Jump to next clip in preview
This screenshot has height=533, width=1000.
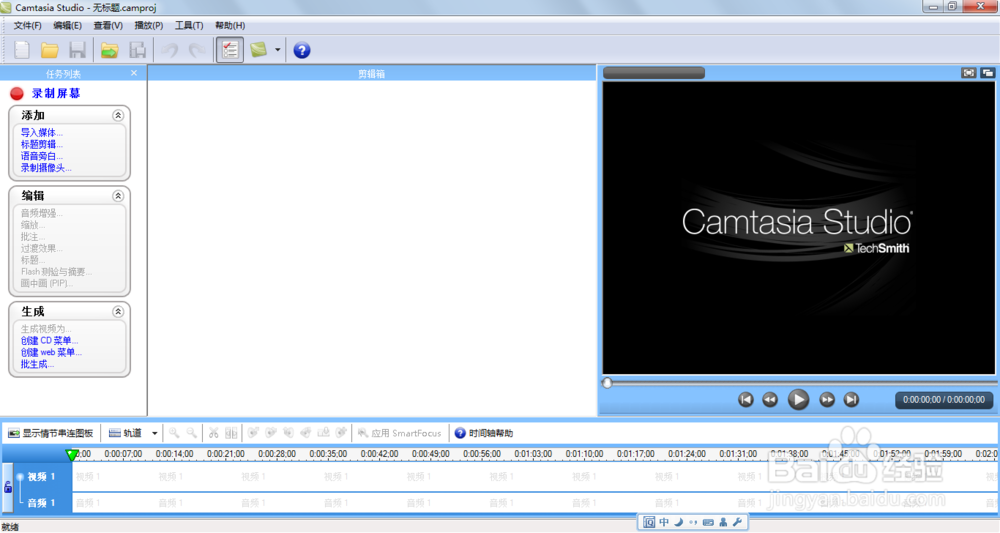click(851, 400)
